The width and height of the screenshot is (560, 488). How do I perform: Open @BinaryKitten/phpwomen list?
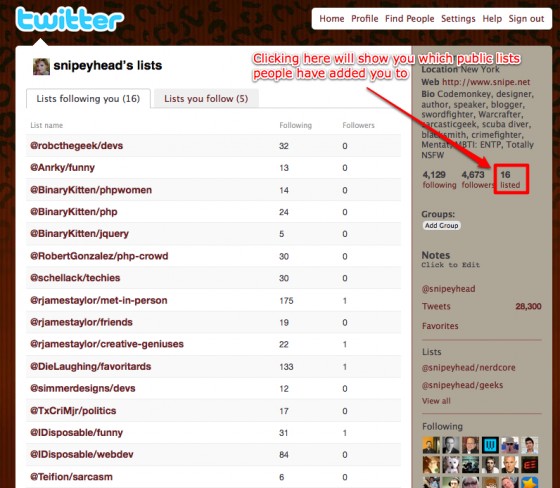click(x=91, y=190)
